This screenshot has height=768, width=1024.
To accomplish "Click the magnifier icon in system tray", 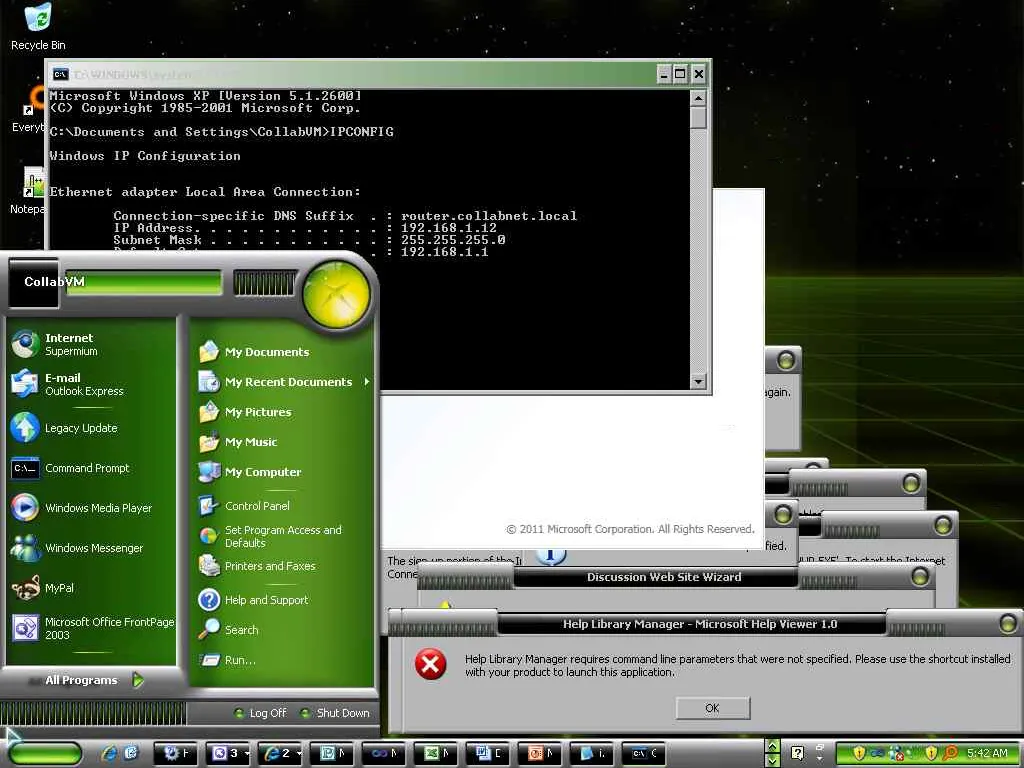I will point(950,753).
